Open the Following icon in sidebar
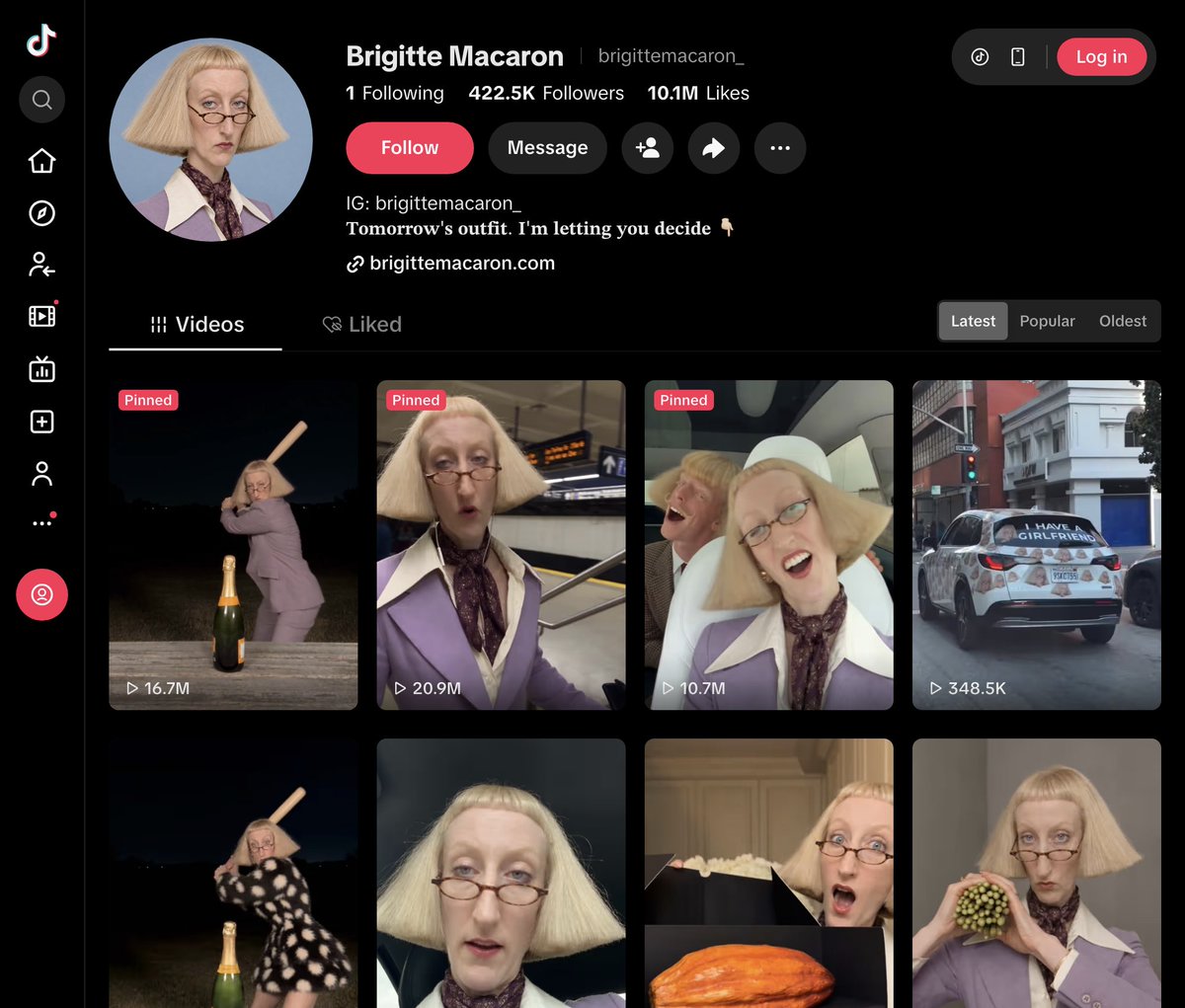The width and height of the screenshot is (1185, 1008). pyautogui.click(x=41, y=265)
